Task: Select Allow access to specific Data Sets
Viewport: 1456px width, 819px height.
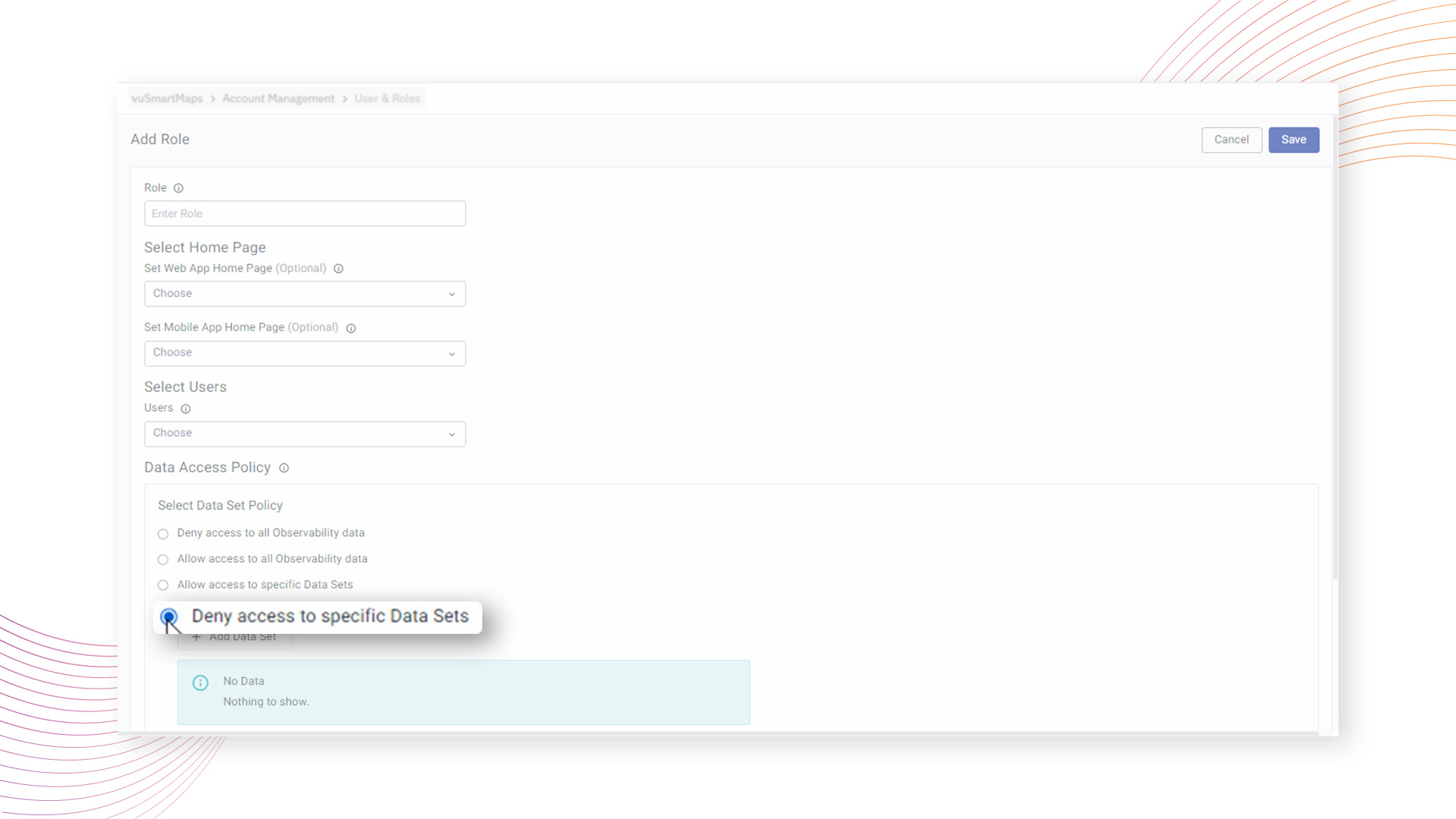Action: (x=163, y=585)
